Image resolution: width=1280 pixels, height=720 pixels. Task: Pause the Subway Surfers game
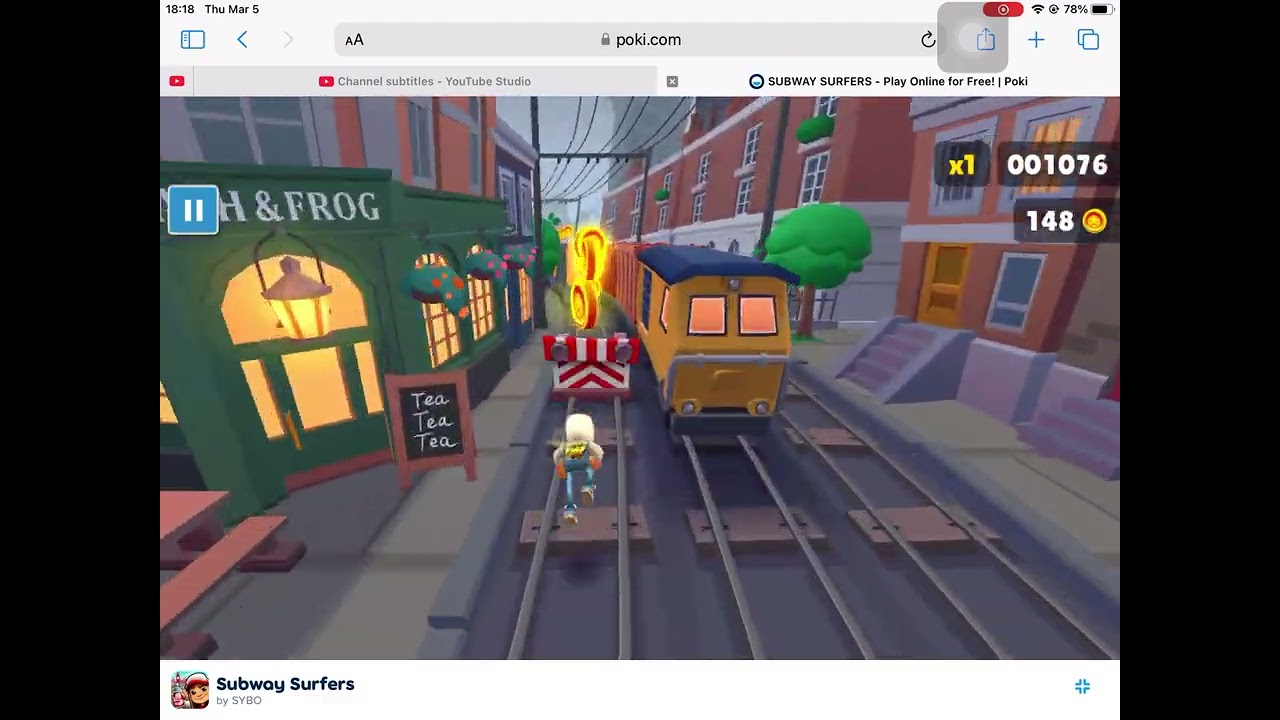click(193, 210)
